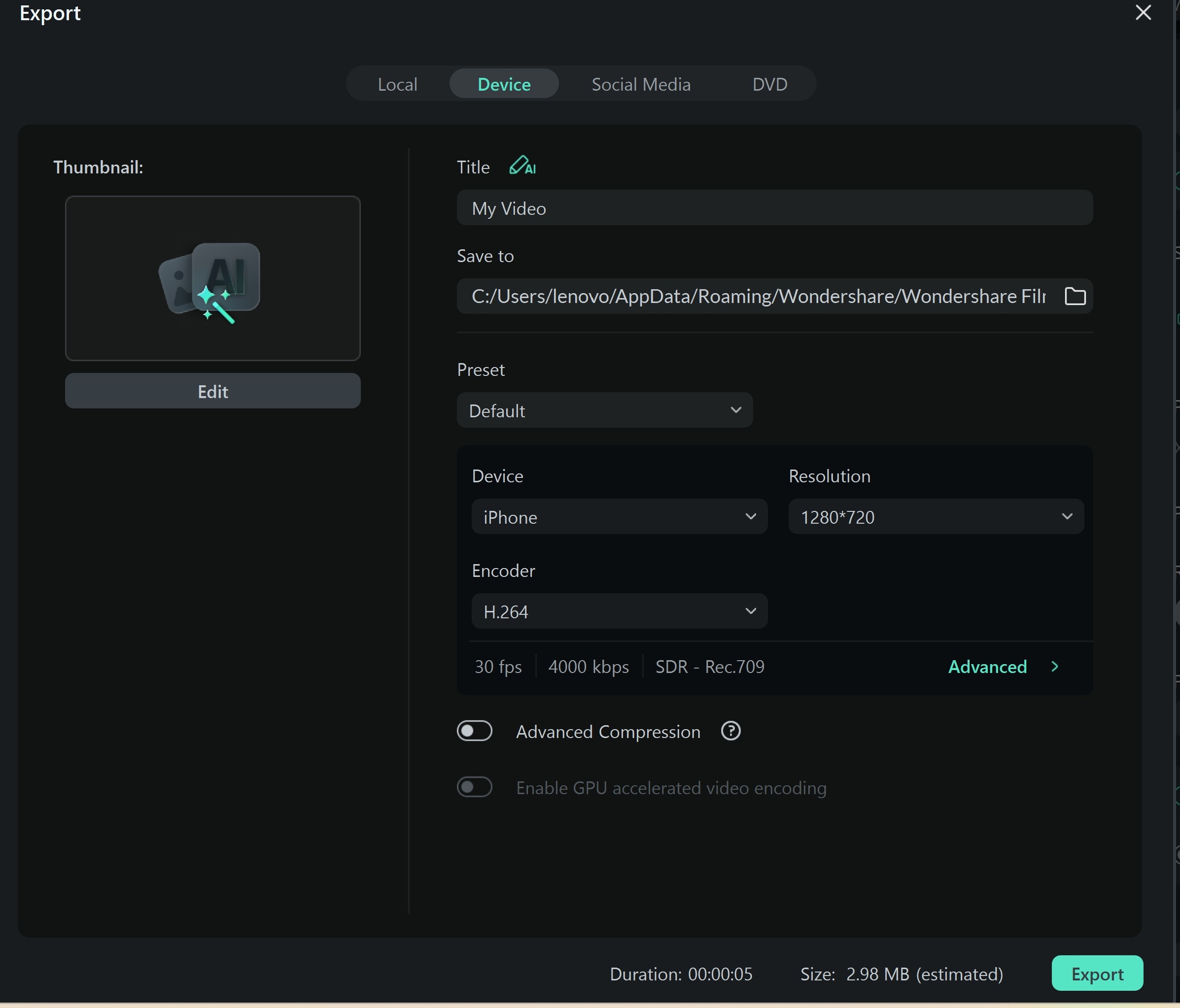Open the Resolution dropdown showing 1280*720

pos(936,517)
